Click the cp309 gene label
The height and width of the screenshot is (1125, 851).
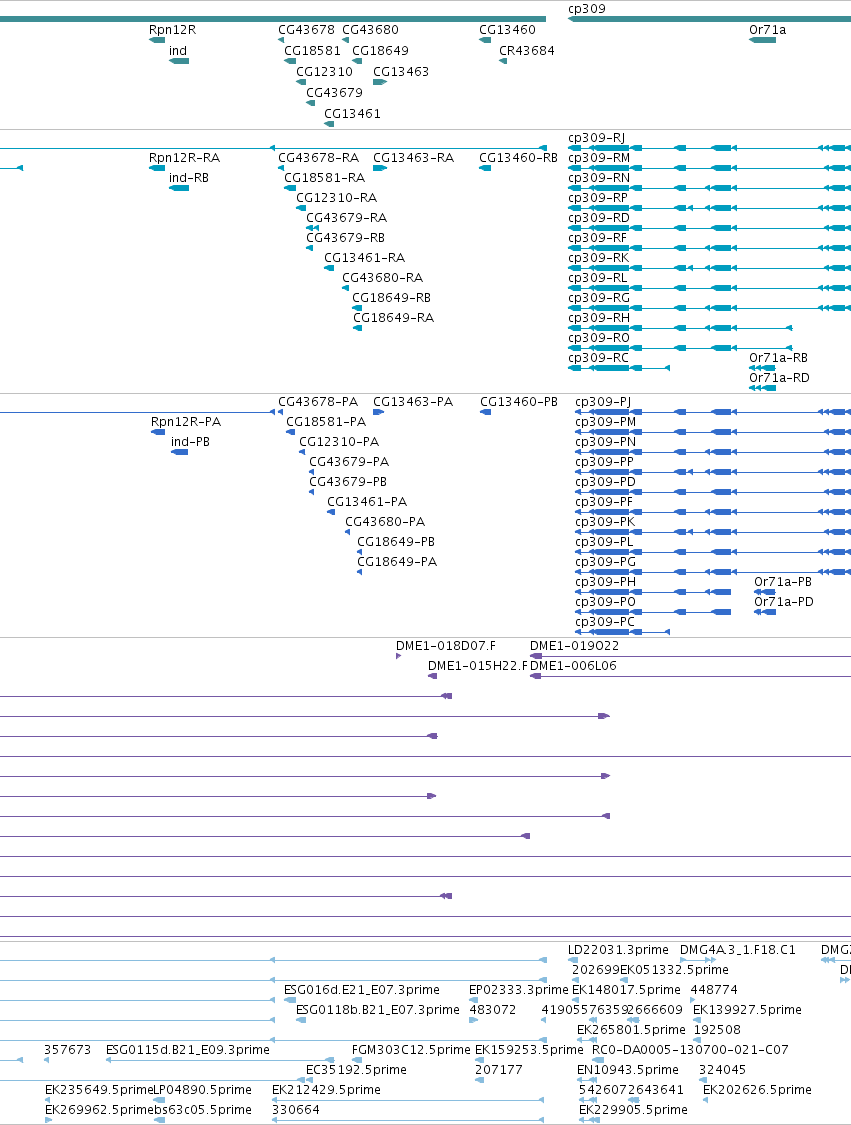[x=587, y=9]
